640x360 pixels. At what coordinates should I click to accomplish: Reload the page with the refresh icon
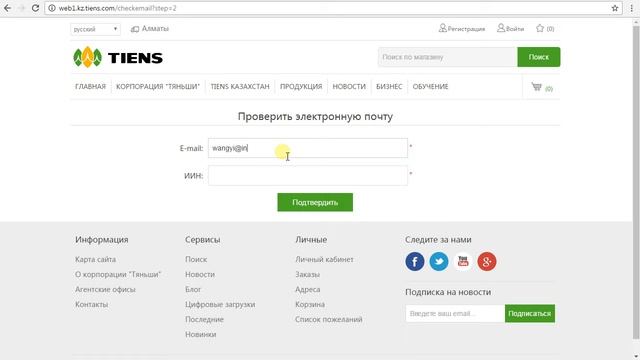click(35, 8)
